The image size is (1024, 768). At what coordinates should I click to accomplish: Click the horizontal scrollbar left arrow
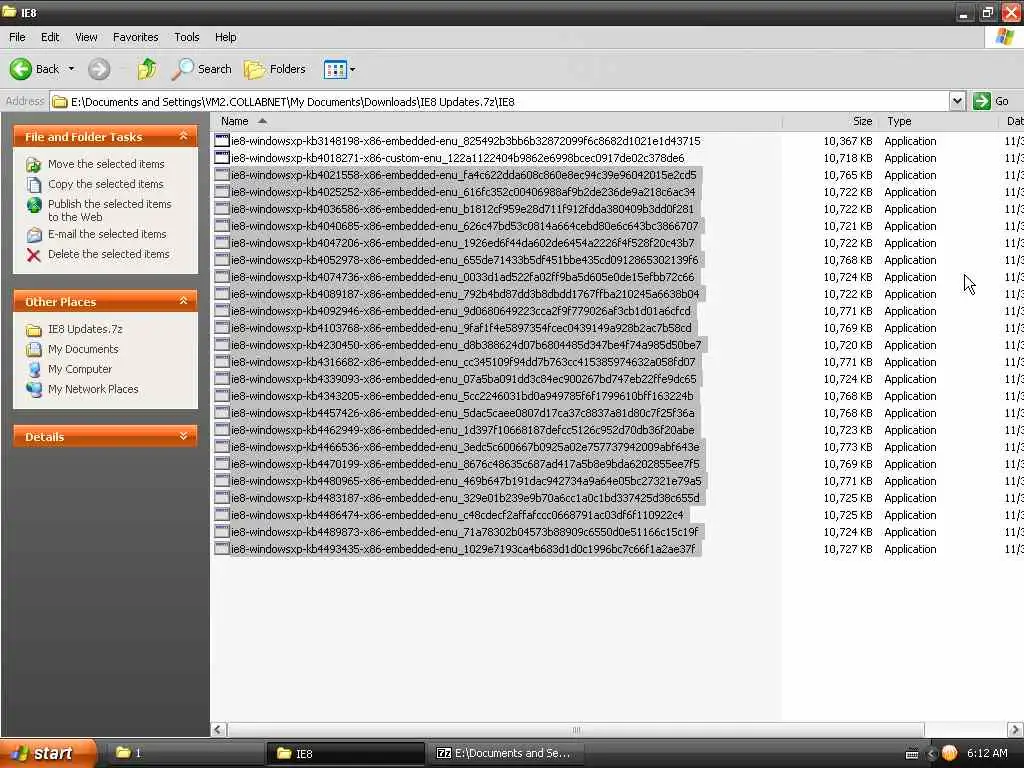pyautogui.click(x=219, y=729)
